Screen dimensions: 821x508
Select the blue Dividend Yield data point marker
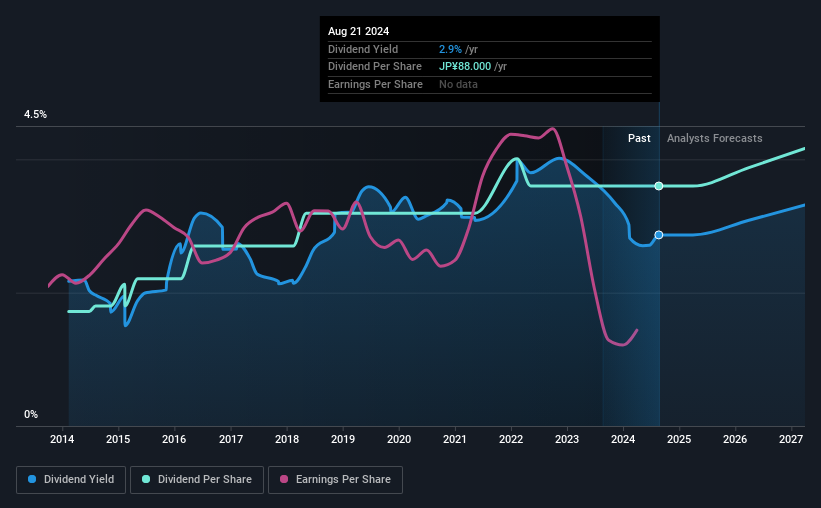[x=659, y=235]
